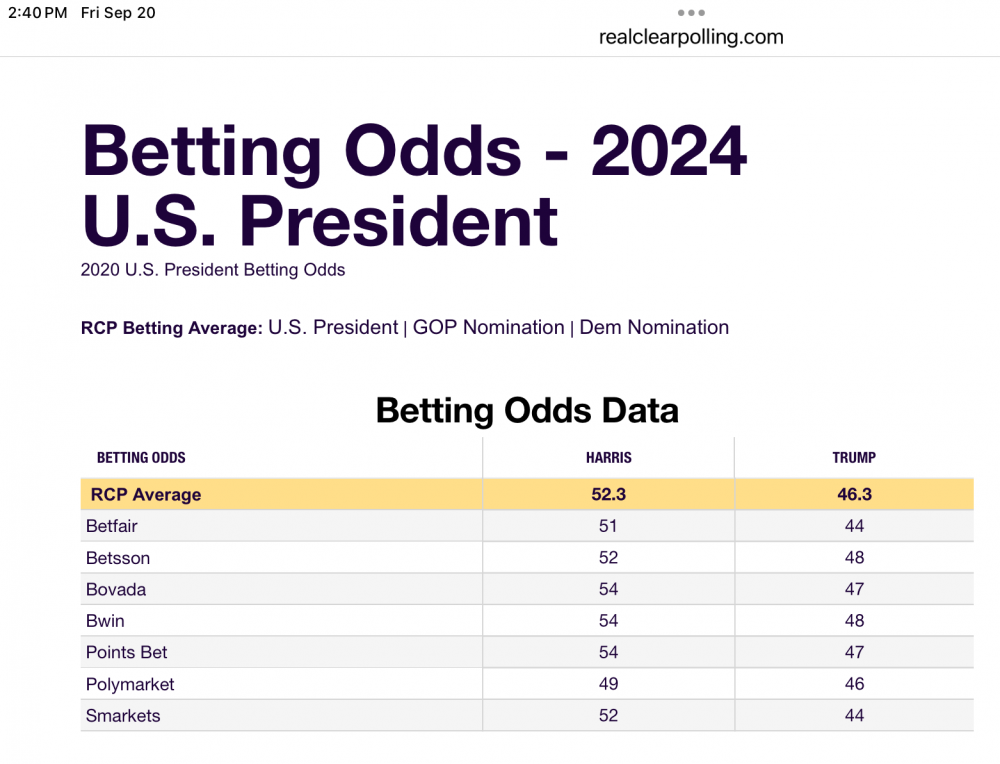Click the Betfair row label
The image size is (1000, 764).
click(x=112, y=526)
